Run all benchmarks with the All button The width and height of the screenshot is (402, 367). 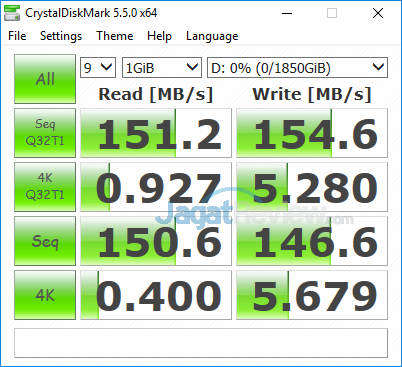click(45, 79)
